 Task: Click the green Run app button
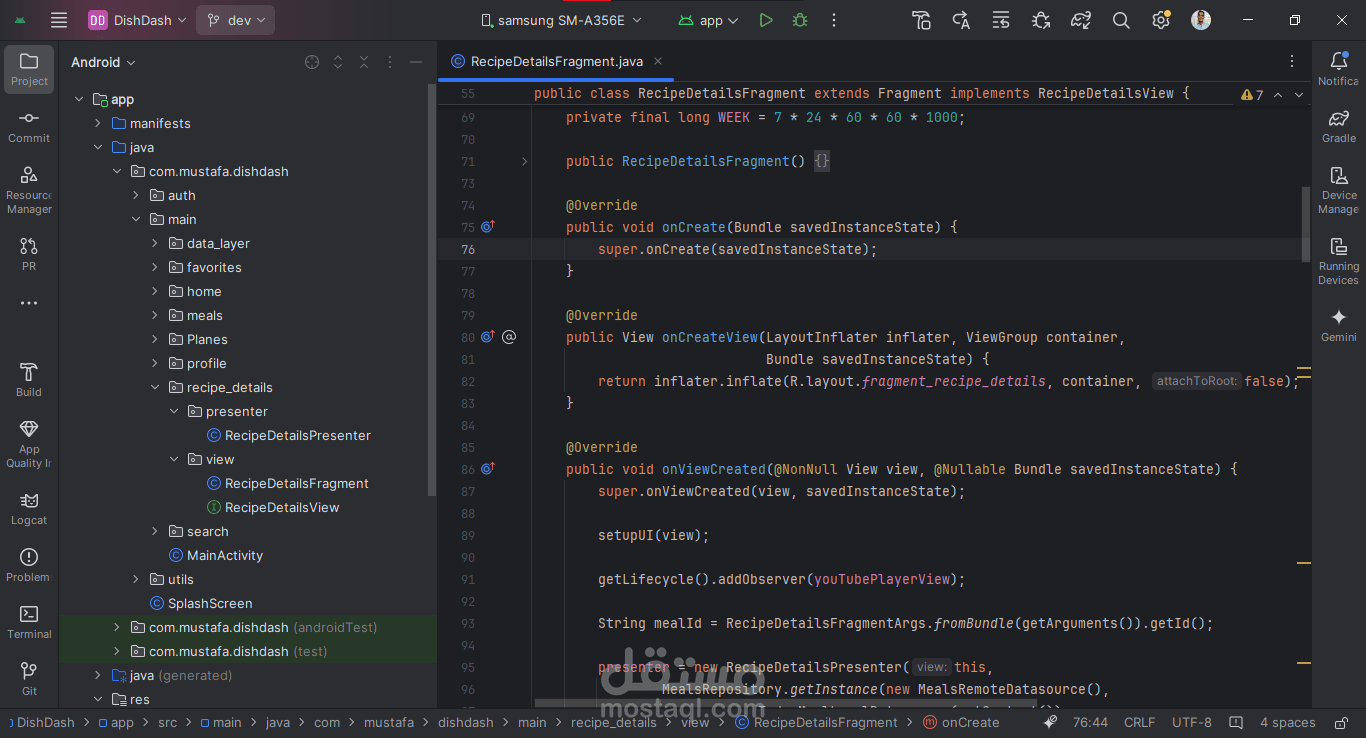click(x=766, y=20)
